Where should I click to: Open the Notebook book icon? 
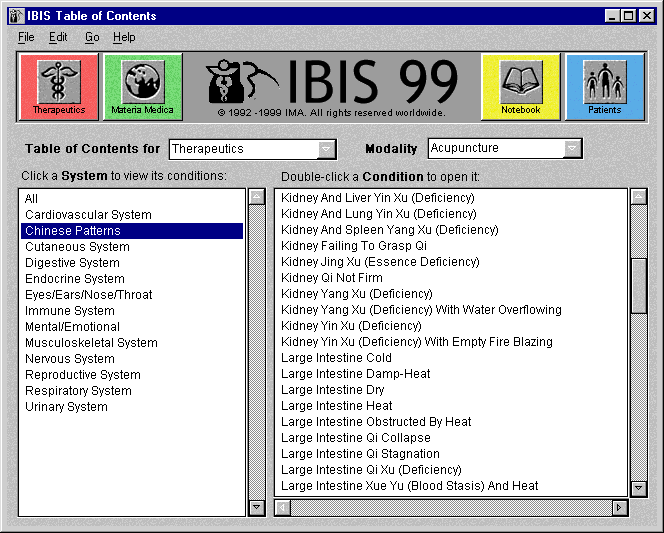(521, 87)
